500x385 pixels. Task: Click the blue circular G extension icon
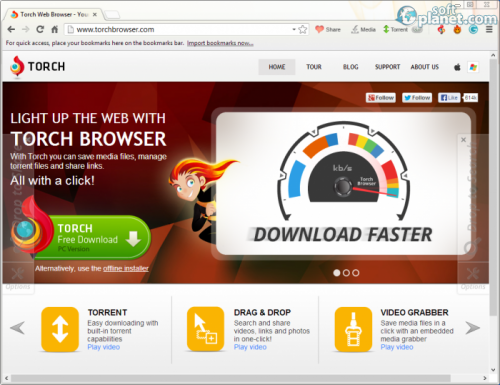pos(473,29)
